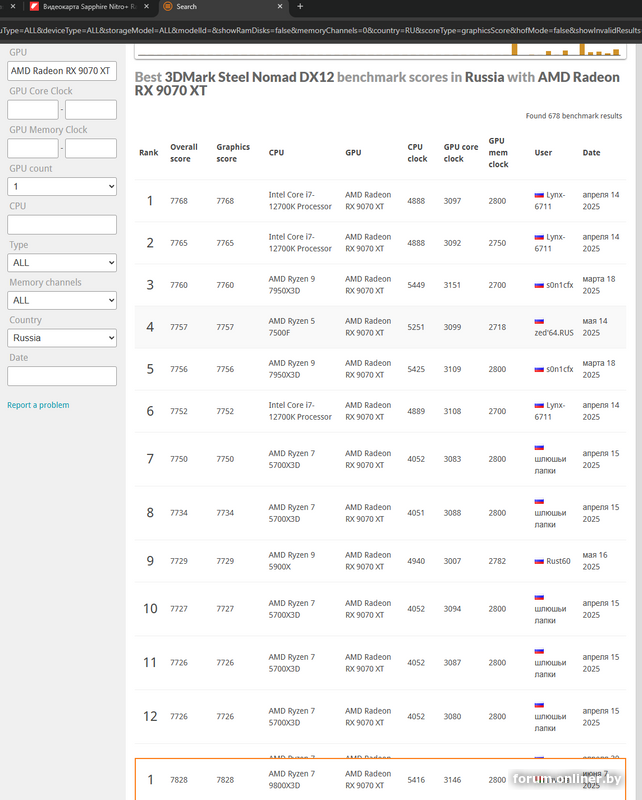Click the flag icon in rank 11 row

pos(539,652)
